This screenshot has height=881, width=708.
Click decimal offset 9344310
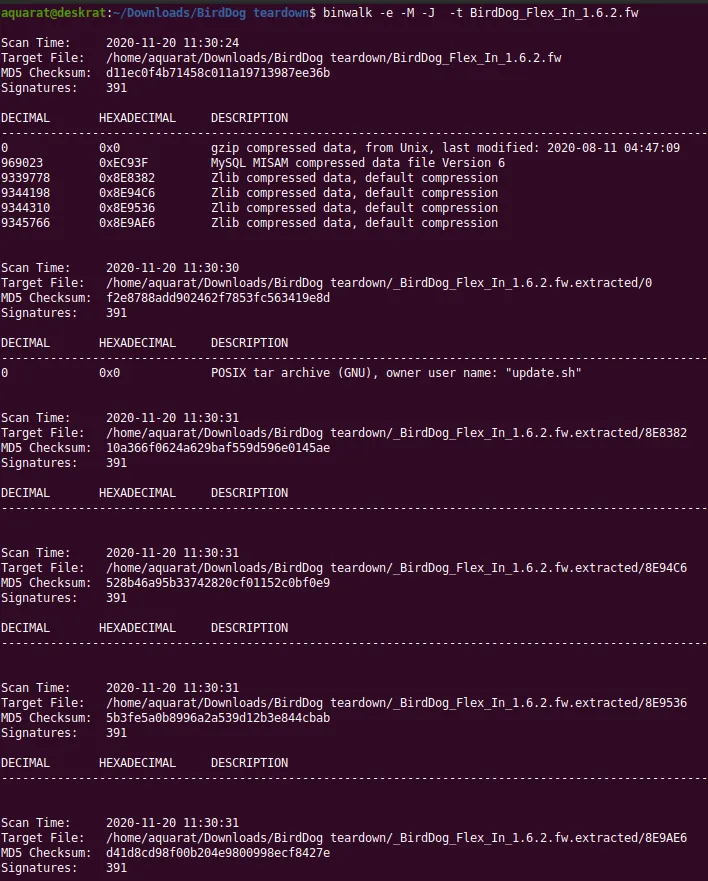pos(25,208)
